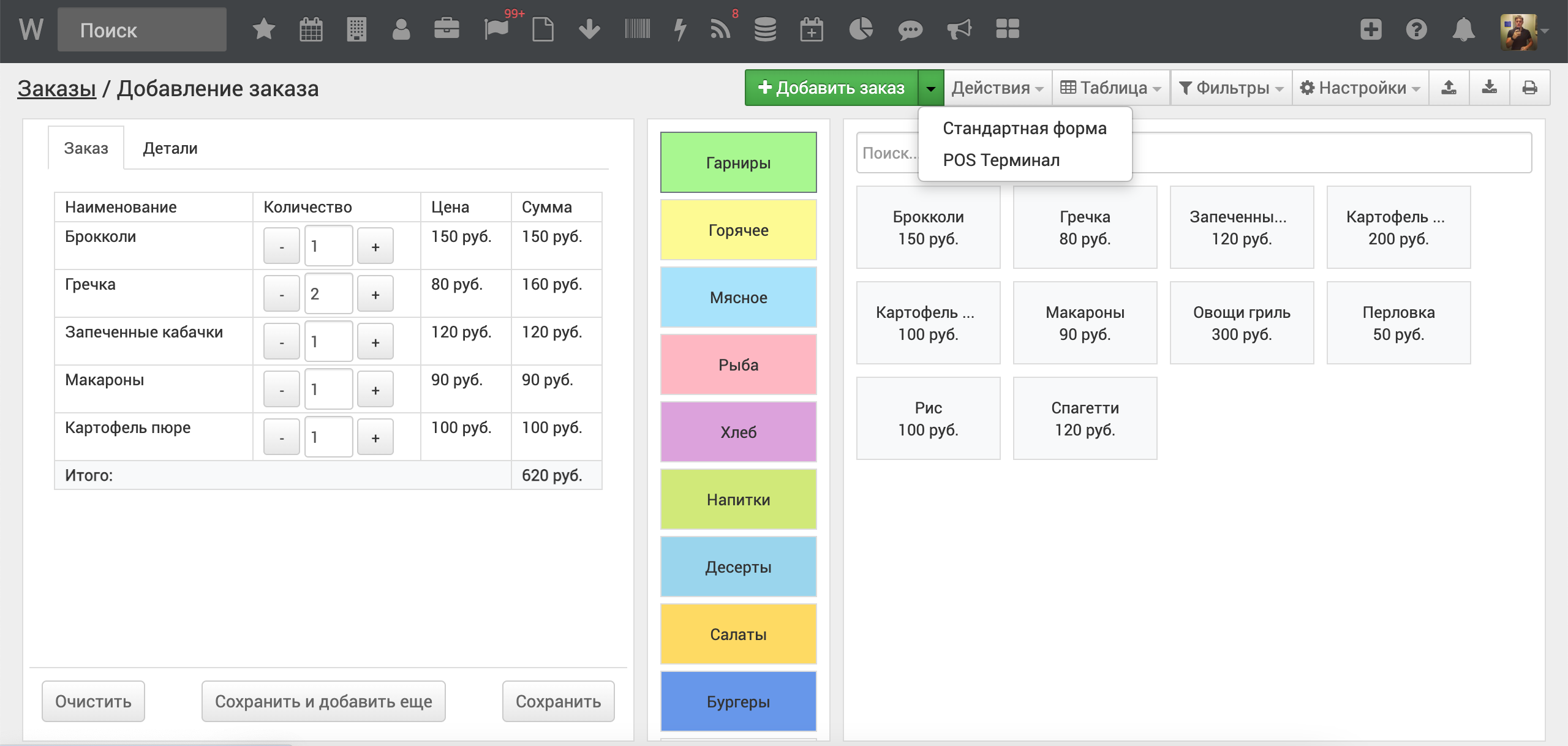Screen dimensions: 1568x746
Task: Open the Фильтры dropdown
Action: (1231, 88)
